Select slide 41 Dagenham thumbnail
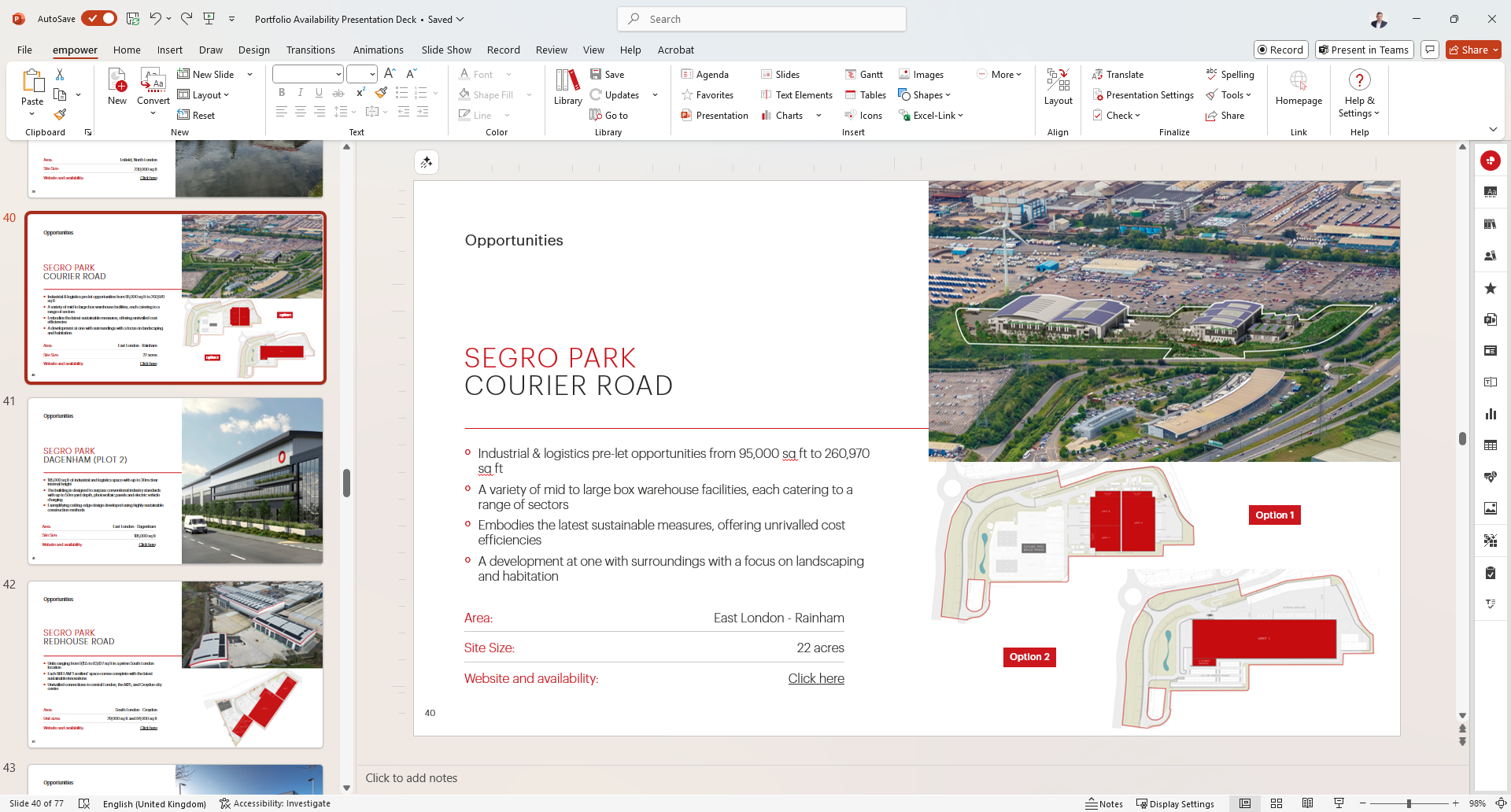 click(x=175, y=481)
